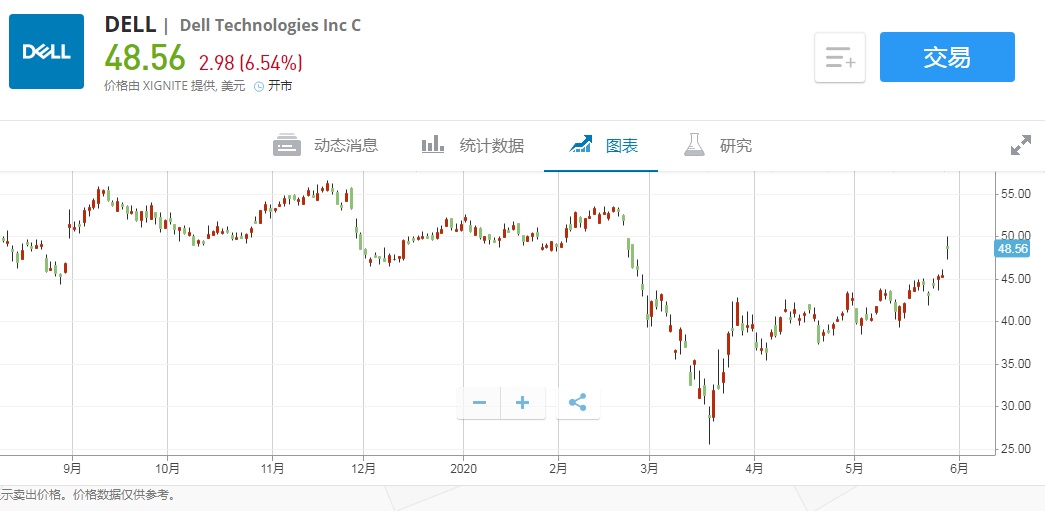1045x511 pixels.
Task: Open the 动态消息 feed tab
Action: (x=326, y=146)
